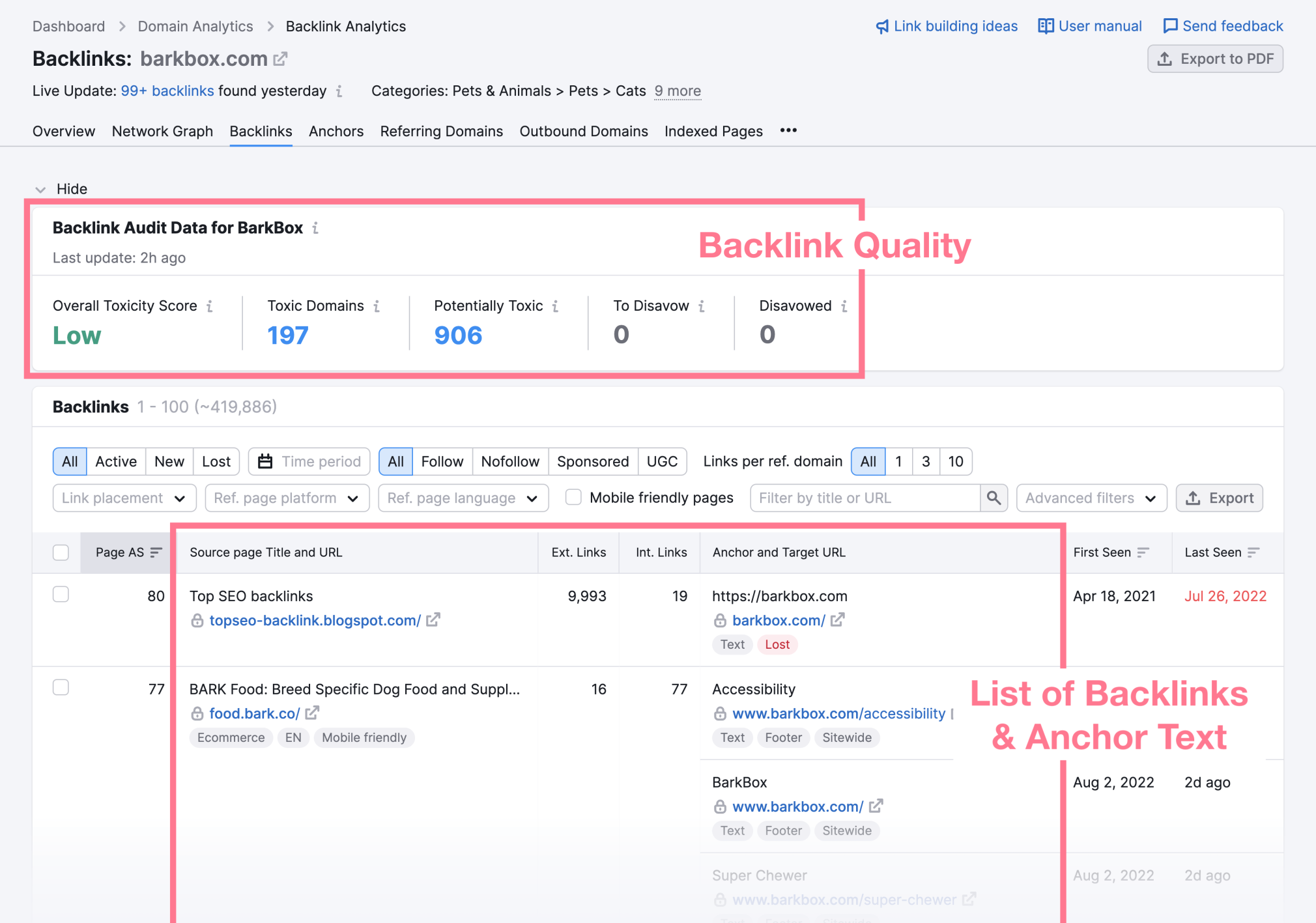
Task: Toggle Active backlinks filter
Action: pyautogui.click(x=116, y=462)
